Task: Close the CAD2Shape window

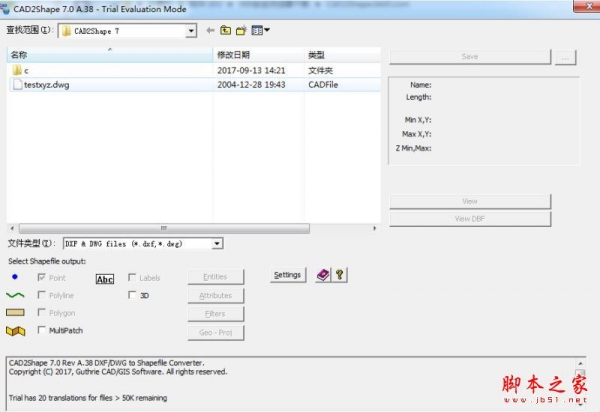Action: pos(589,6)
